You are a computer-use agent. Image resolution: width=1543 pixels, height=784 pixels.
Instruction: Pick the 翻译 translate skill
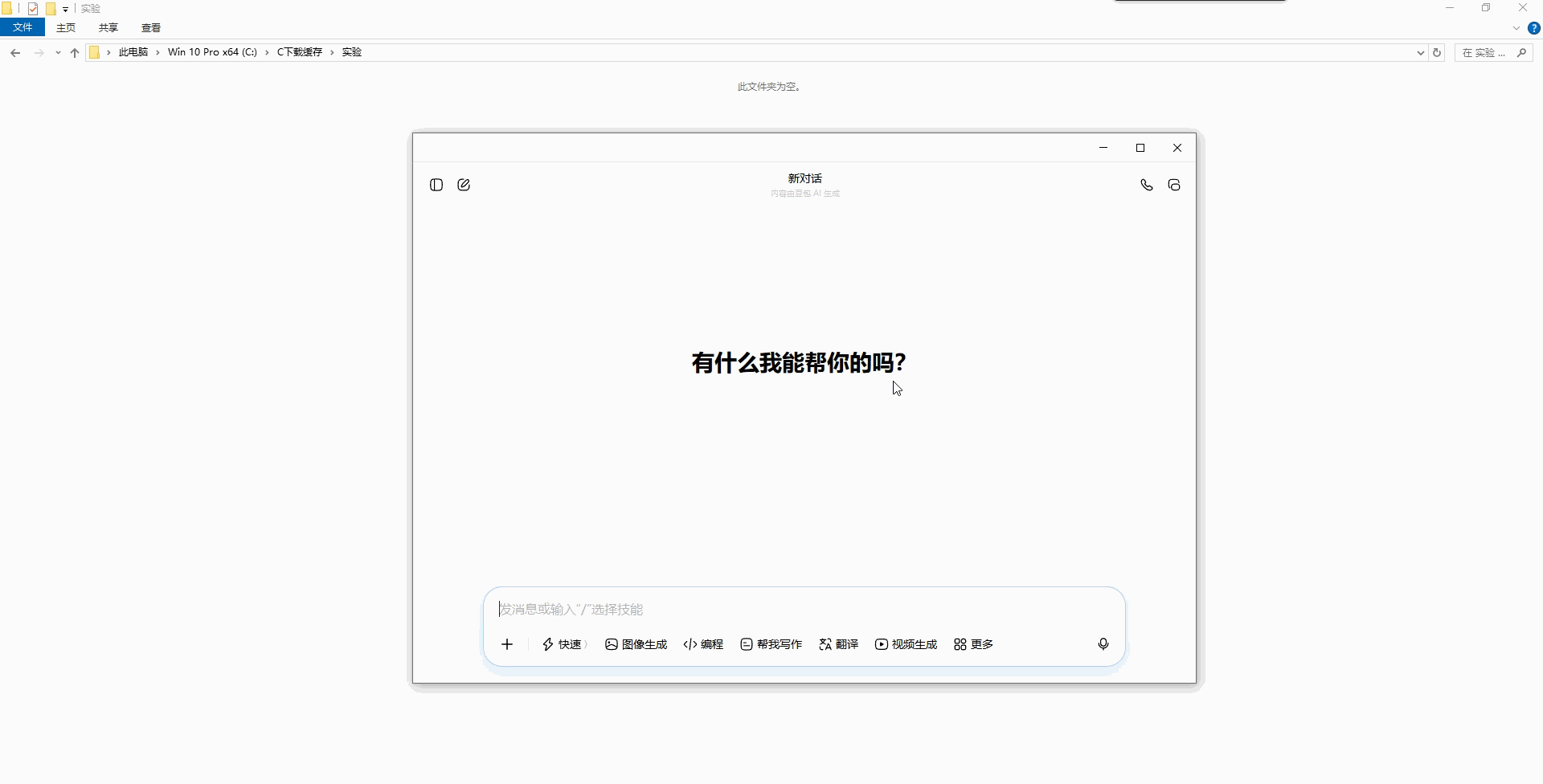[x=838, y=644]
